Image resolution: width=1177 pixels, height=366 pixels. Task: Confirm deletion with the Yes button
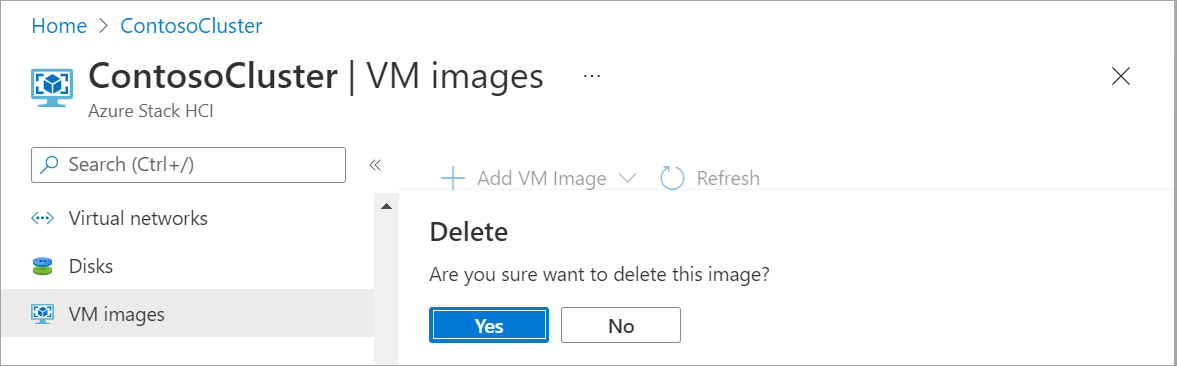coord(489,325)
